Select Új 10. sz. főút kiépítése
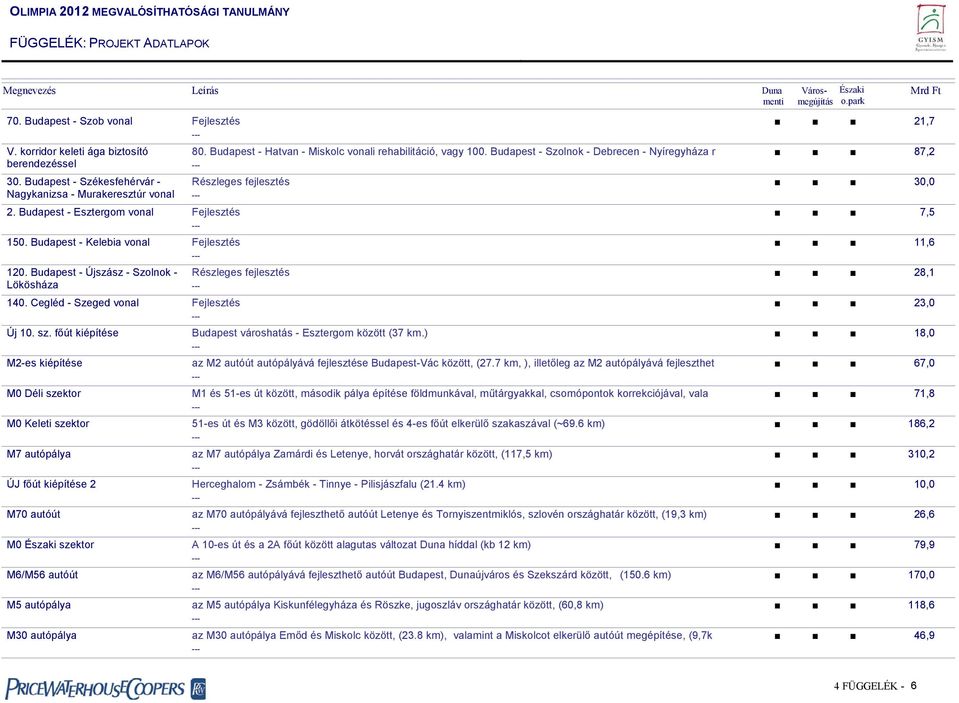 pyautogui.click(x=62, y=333)
